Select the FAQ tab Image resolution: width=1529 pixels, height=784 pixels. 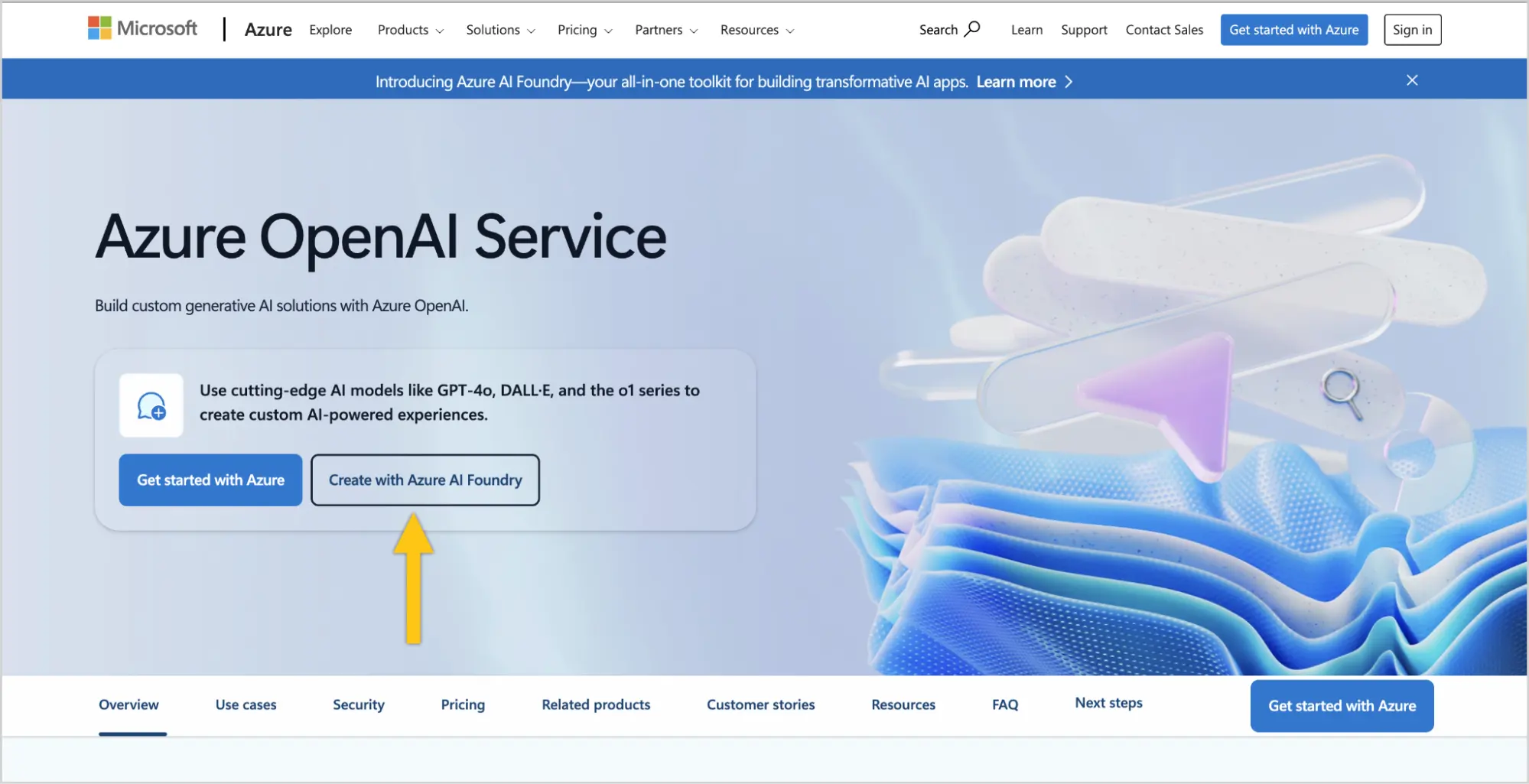click(1005, 704)
